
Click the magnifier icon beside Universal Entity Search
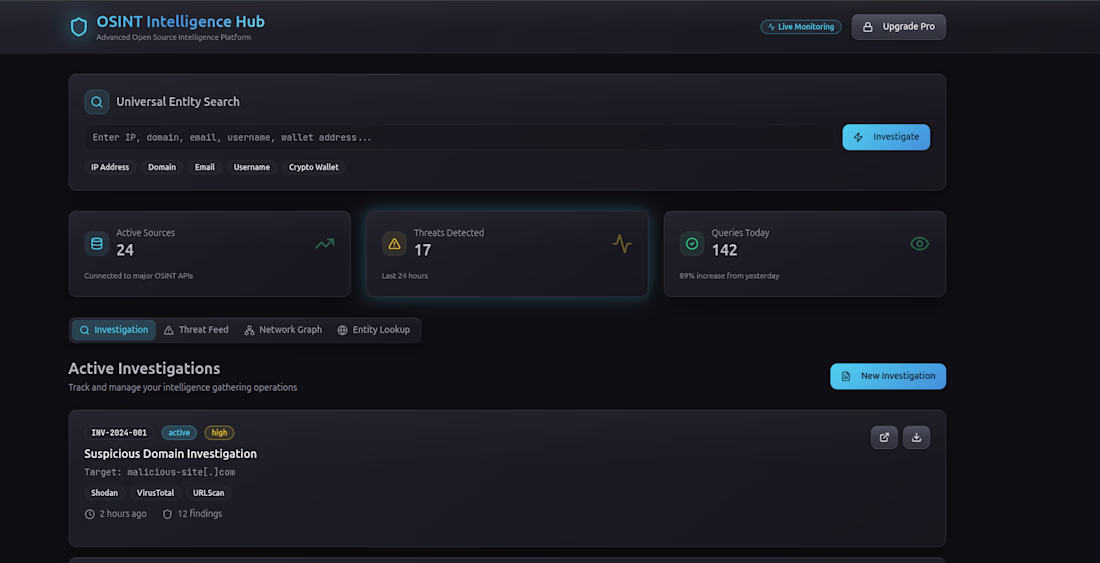[97, 102]
